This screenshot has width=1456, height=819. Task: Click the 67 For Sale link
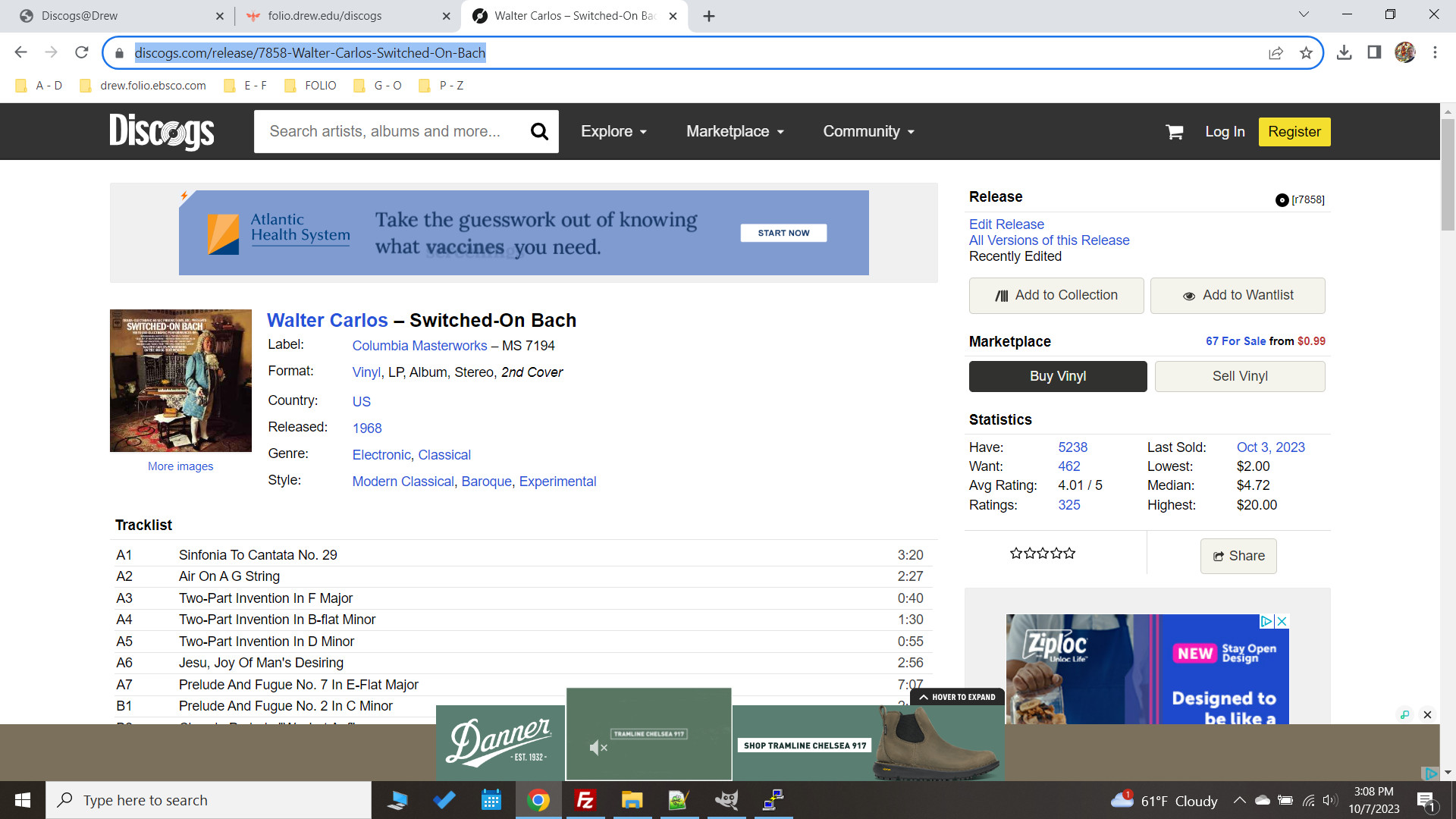(x=1235, y=341)
